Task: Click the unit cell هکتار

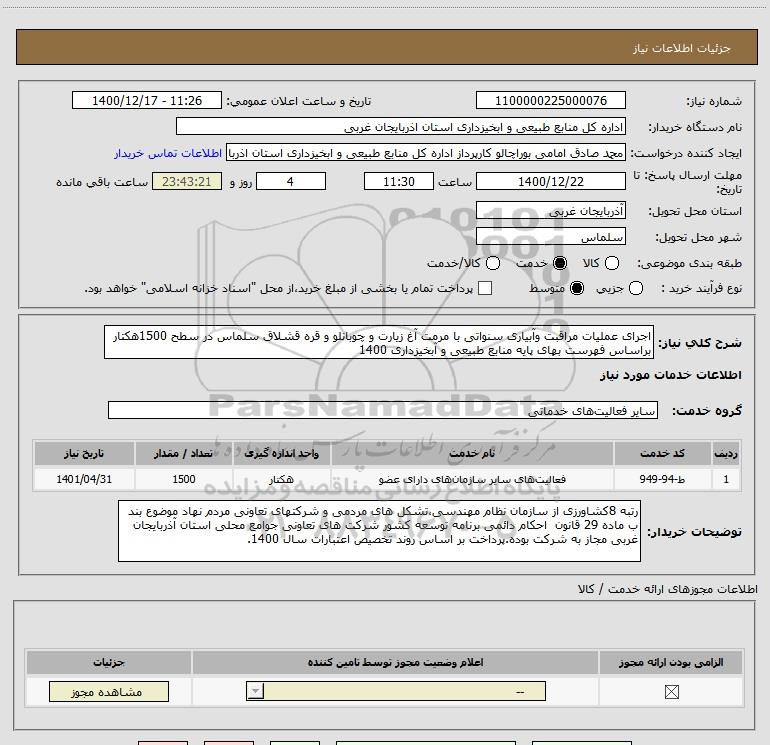Action: pyautogui.click(x=281, y=479)
